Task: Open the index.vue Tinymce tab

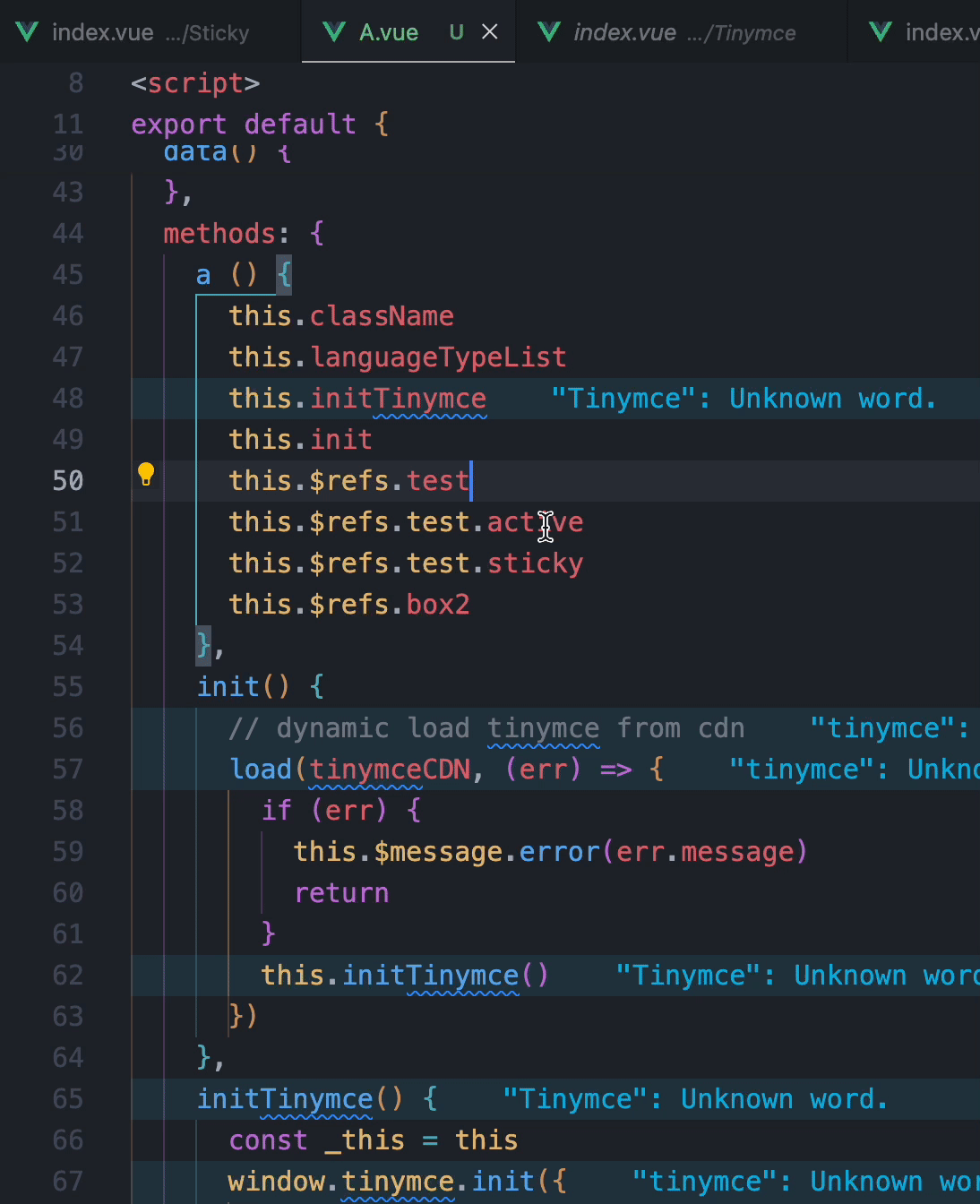Action: (x=681, y=32)
